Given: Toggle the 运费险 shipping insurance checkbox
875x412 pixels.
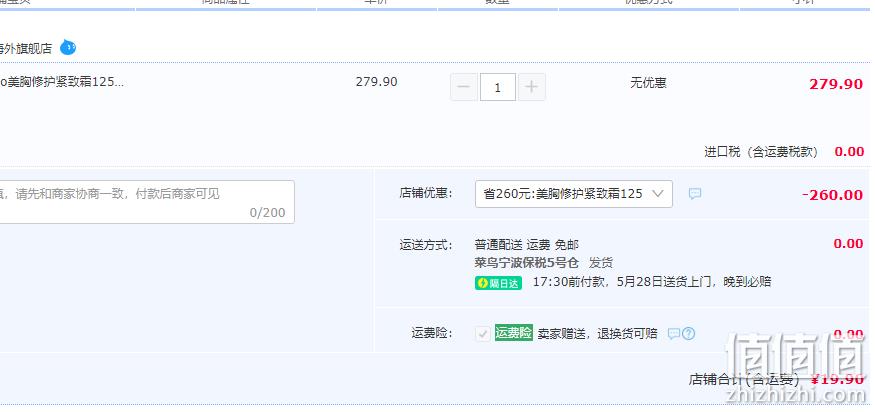Looking at the screenshot, I should click(483, 334).
